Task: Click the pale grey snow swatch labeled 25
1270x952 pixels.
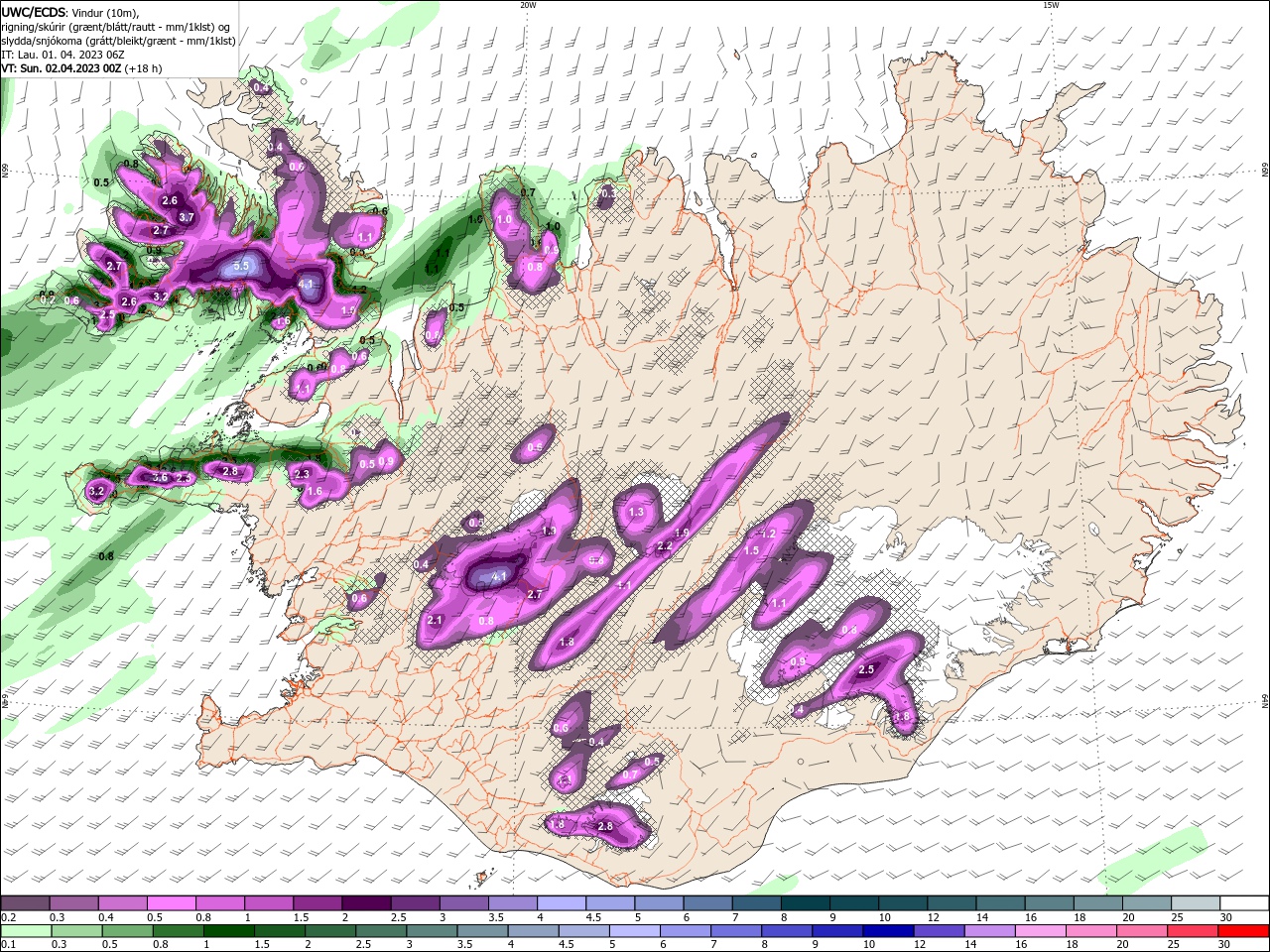Action: [x=1195, y=903]
